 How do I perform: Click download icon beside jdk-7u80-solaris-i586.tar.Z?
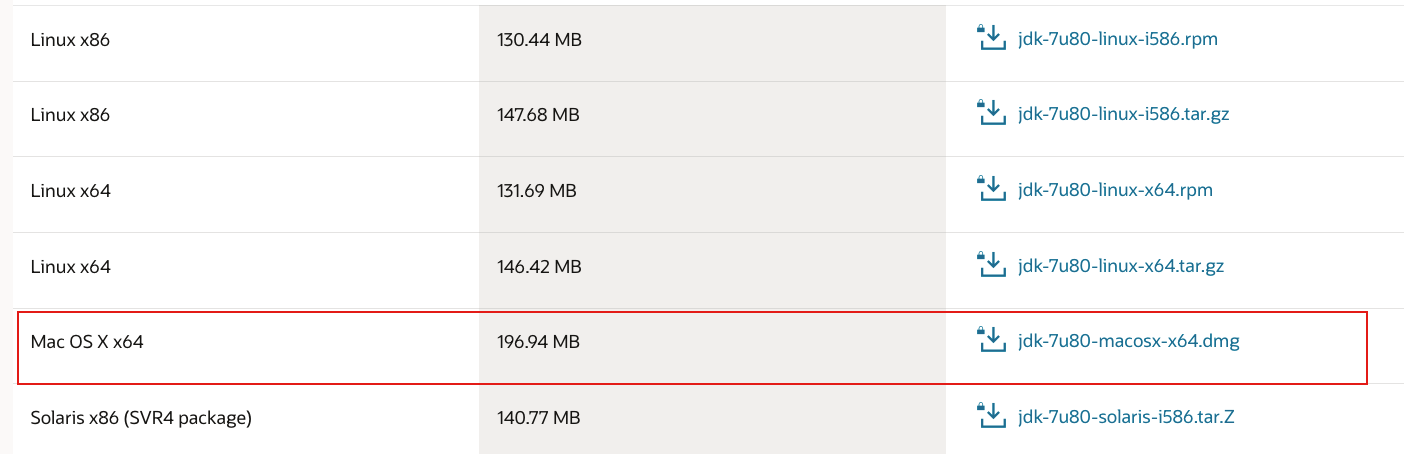tap(990, 416)
